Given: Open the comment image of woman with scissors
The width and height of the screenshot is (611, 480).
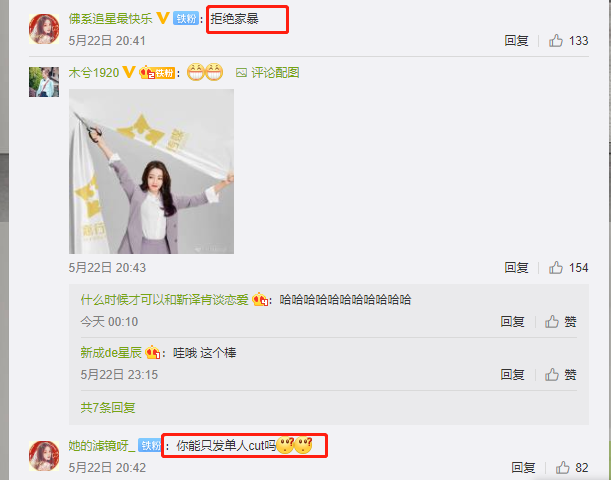Looking at the screenshot, I should click(151, 171).
